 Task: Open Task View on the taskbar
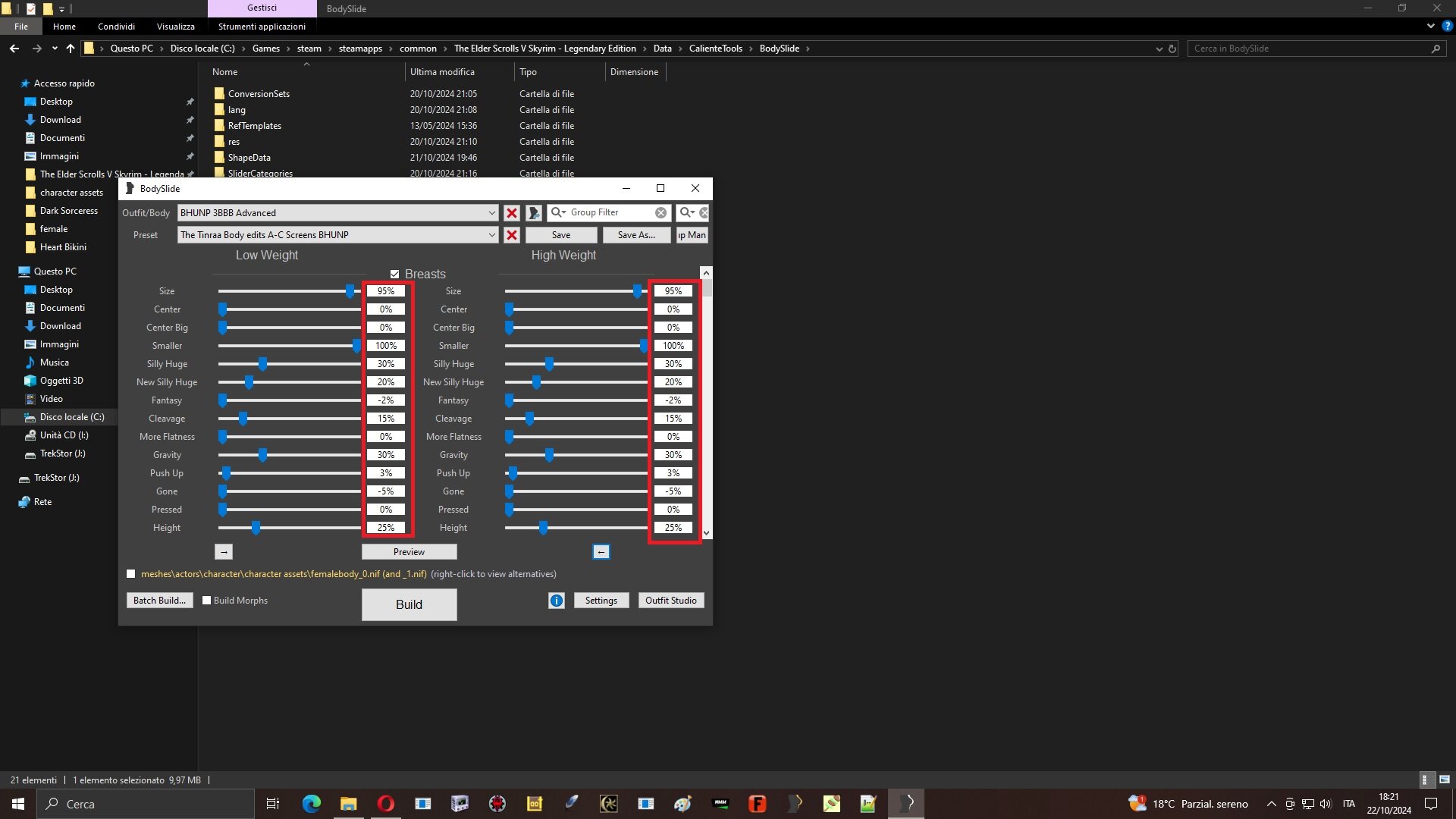[273, 804]
